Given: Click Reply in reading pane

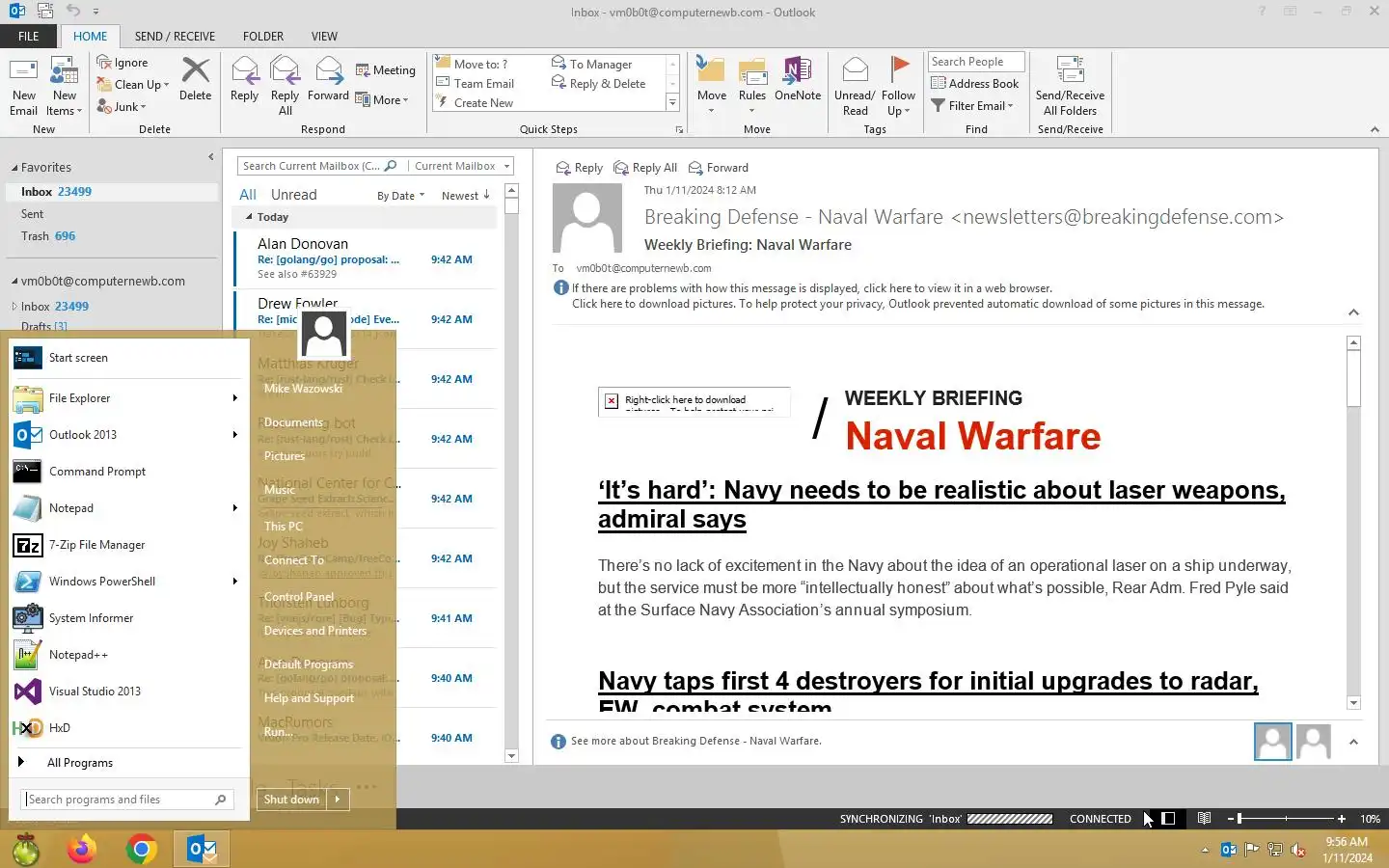Looking at the screenshot, I should click(x=580, y=168).
